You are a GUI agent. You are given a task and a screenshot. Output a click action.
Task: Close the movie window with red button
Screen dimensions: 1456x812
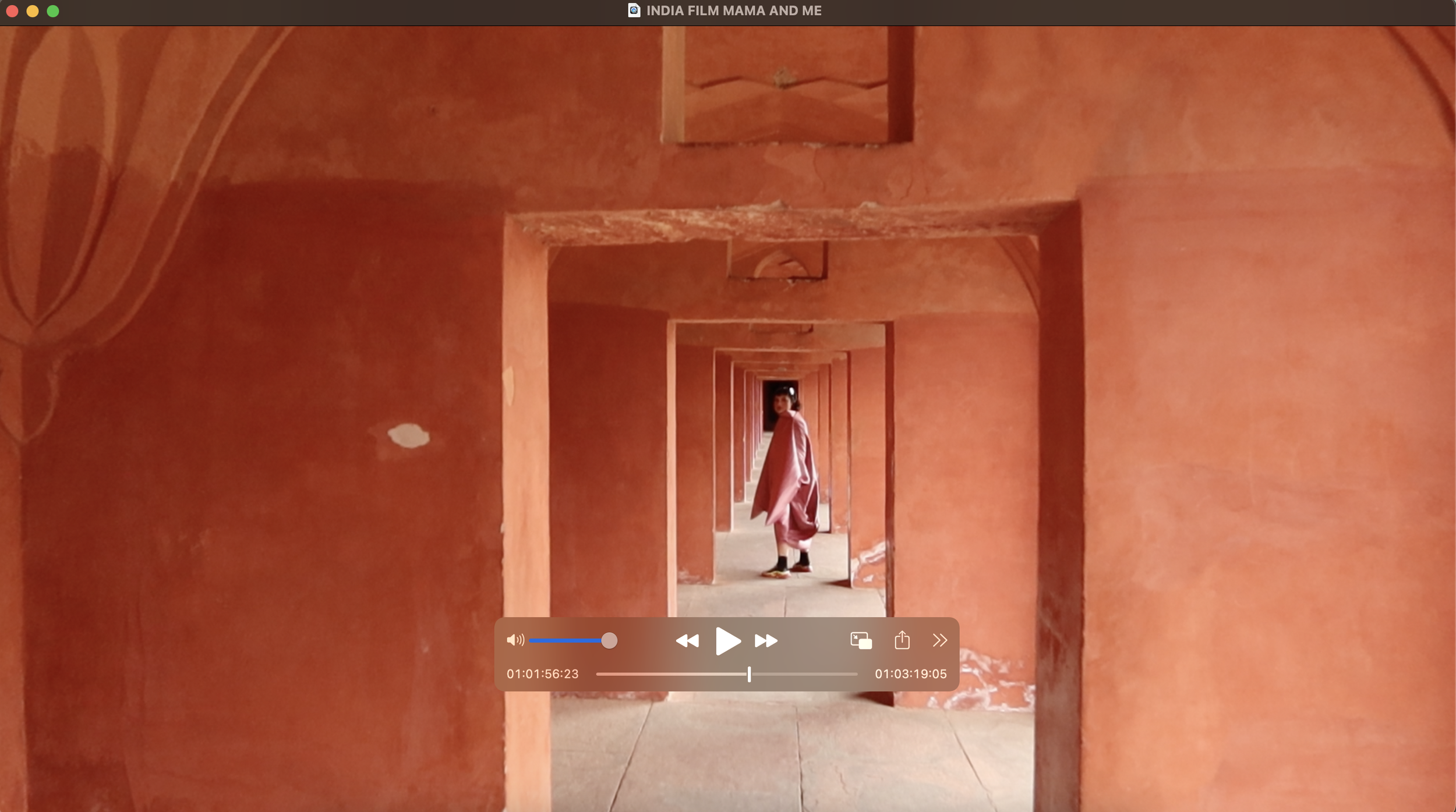coord(12,11)
